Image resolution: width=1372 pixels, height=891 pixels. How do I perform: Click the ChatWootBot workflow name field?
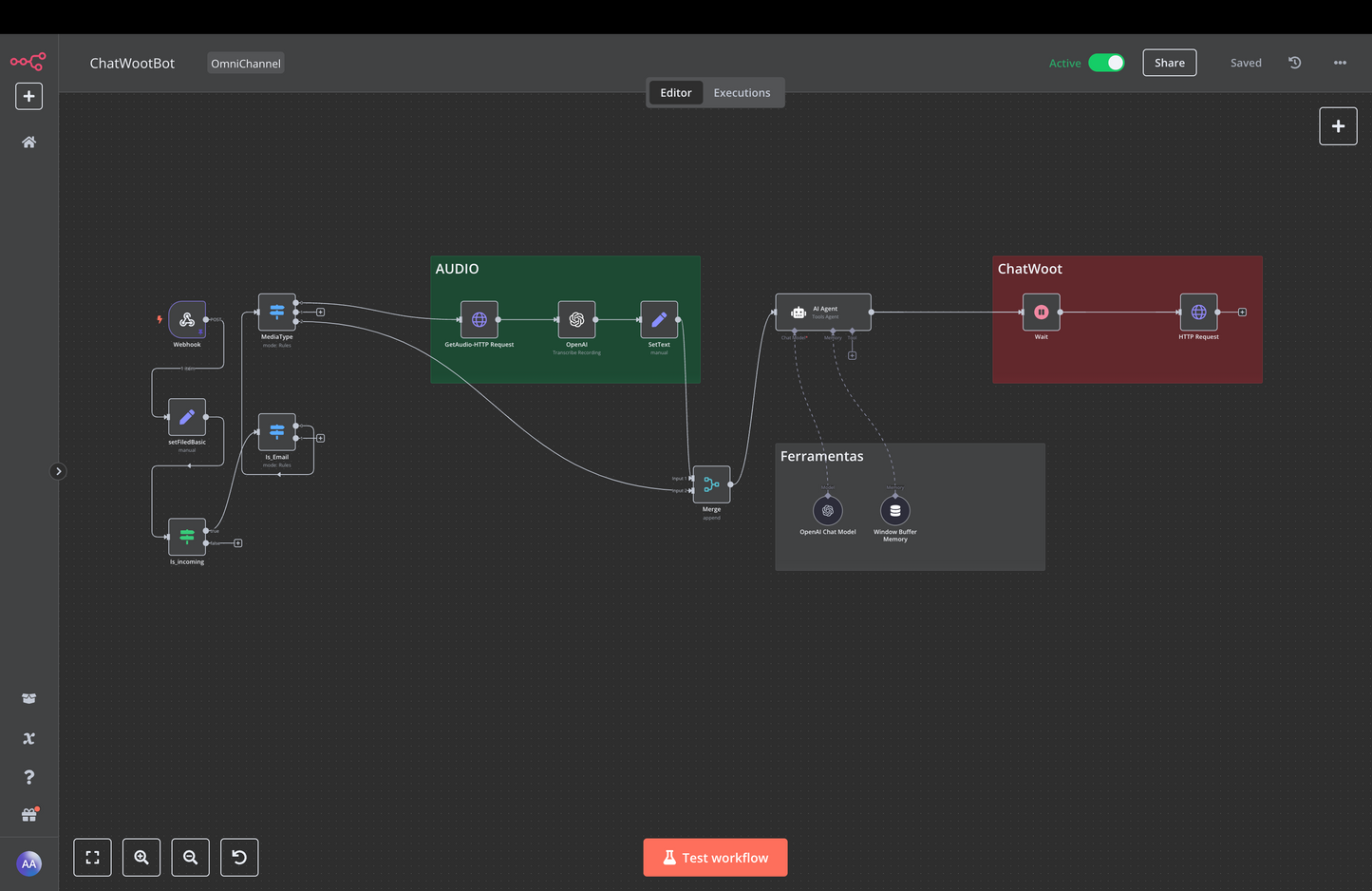pyautogui.click(x=132, y=64)
